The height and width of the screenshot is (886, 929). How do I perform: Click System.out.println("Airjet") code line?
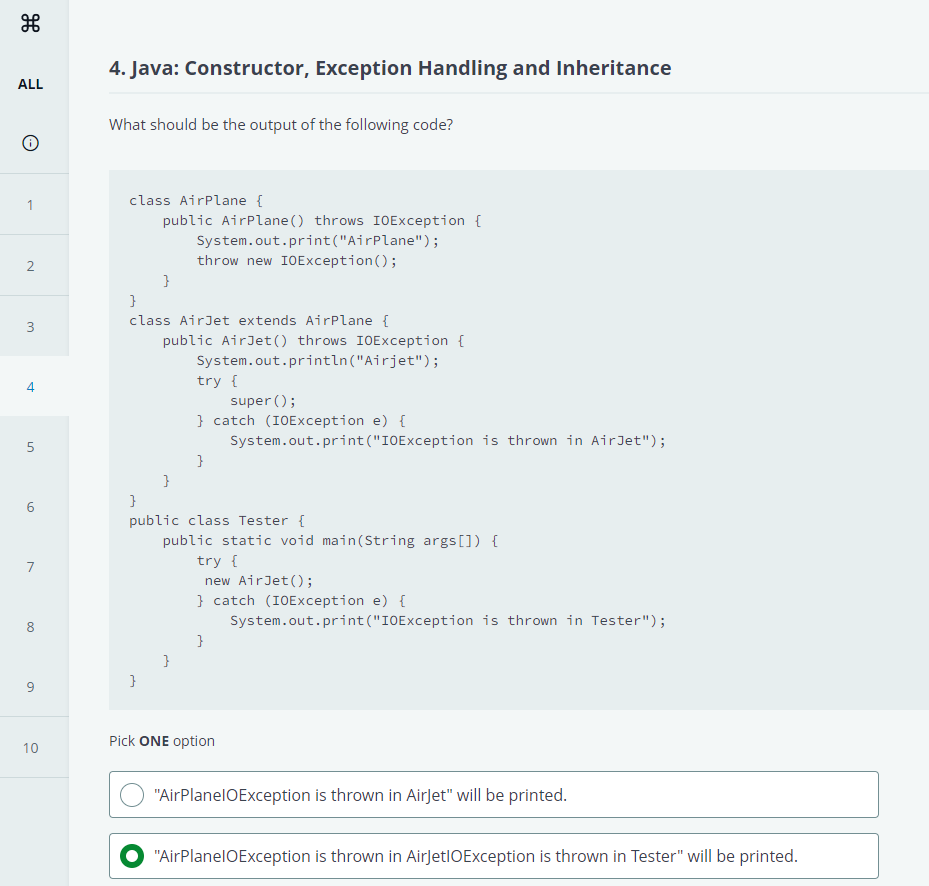point(318,360)
